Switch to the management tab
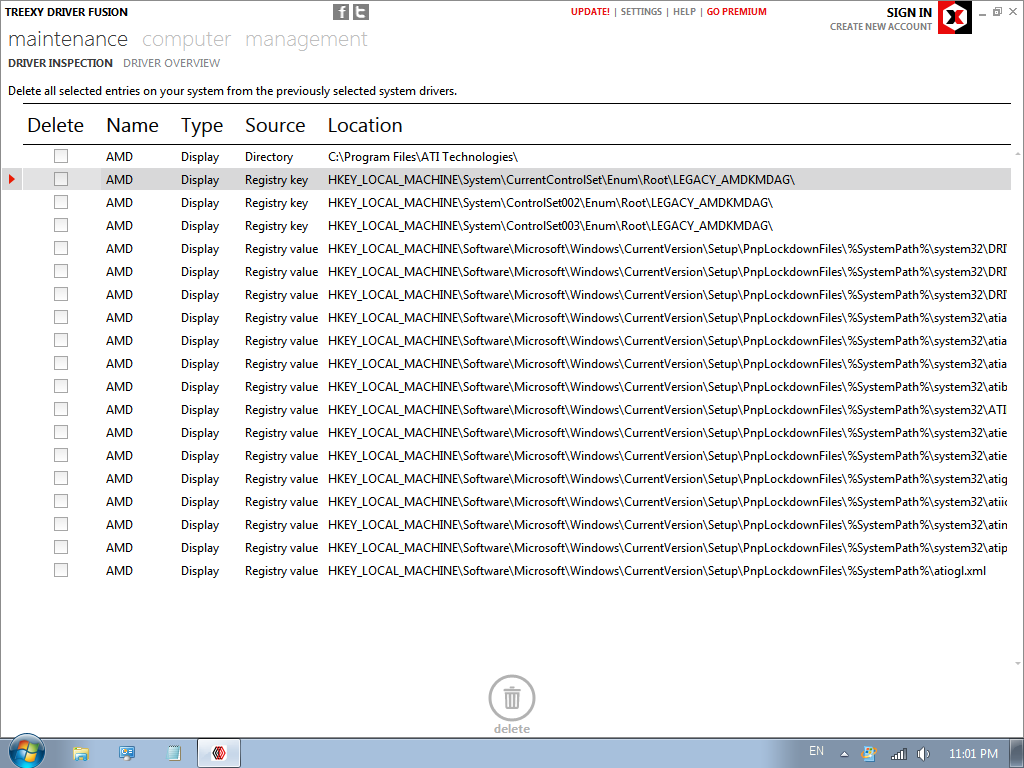This screenshot has width=1024, height=768. (306, 39)
